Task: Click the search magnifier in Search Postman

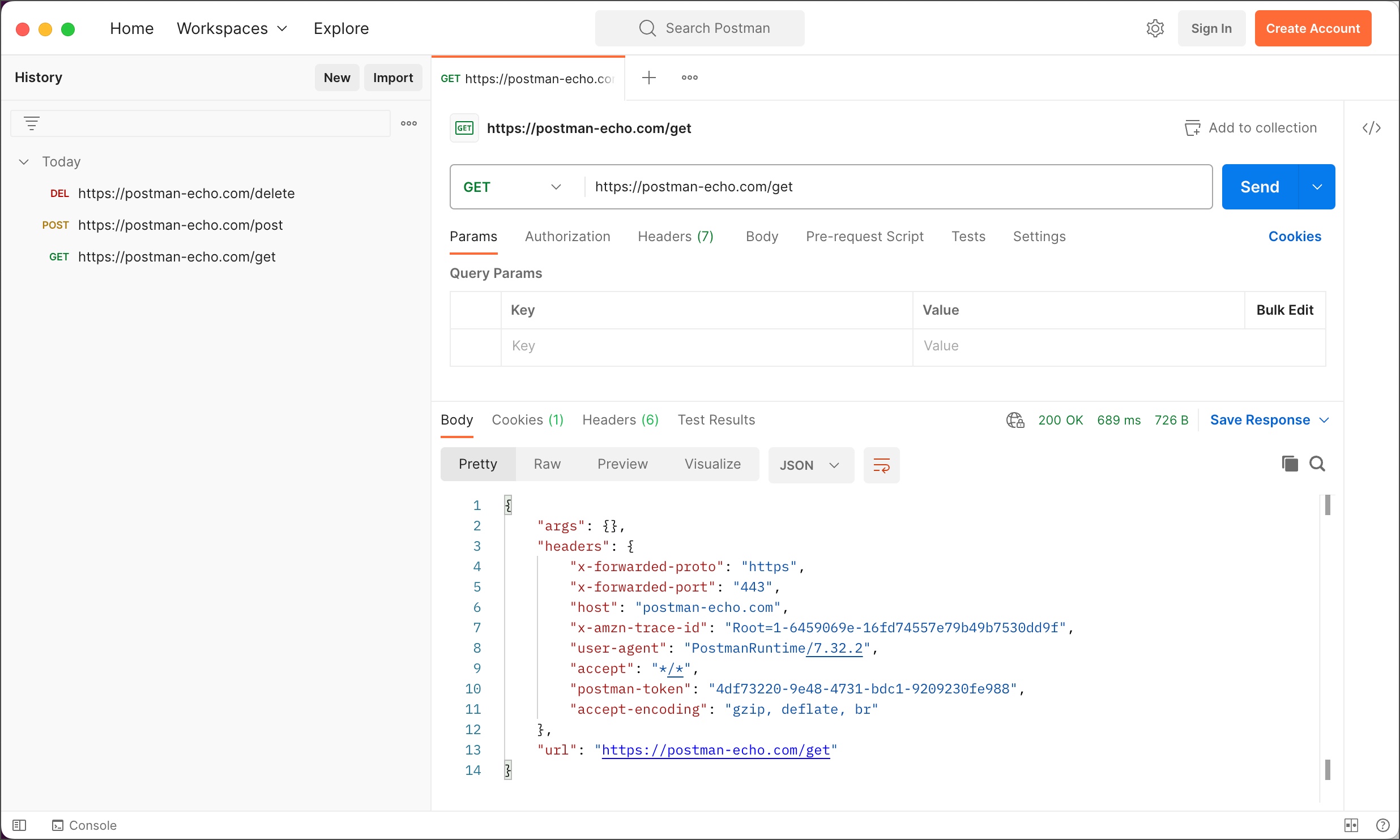Action: tap(647, 28)
